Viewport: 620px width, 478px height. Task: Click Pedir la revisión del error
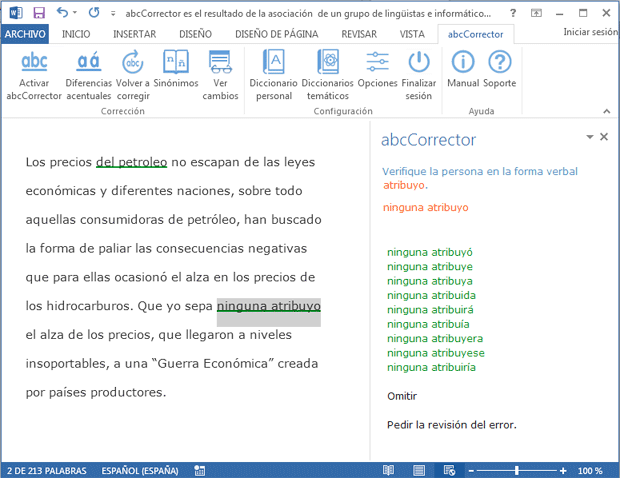pos(452,425)
